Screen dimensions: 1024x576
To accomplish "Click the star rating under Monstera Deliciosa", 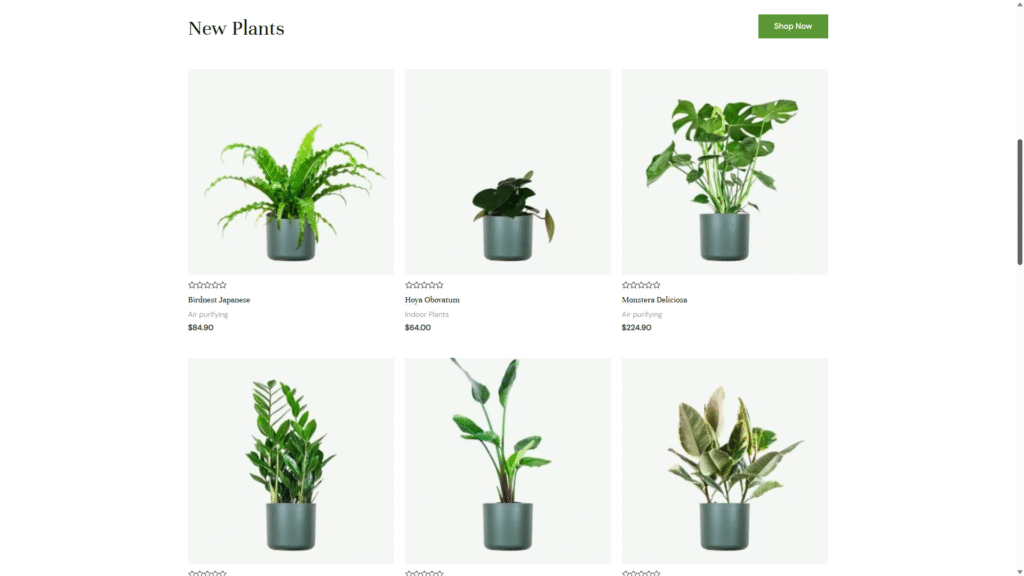I will tap(641, 285).
